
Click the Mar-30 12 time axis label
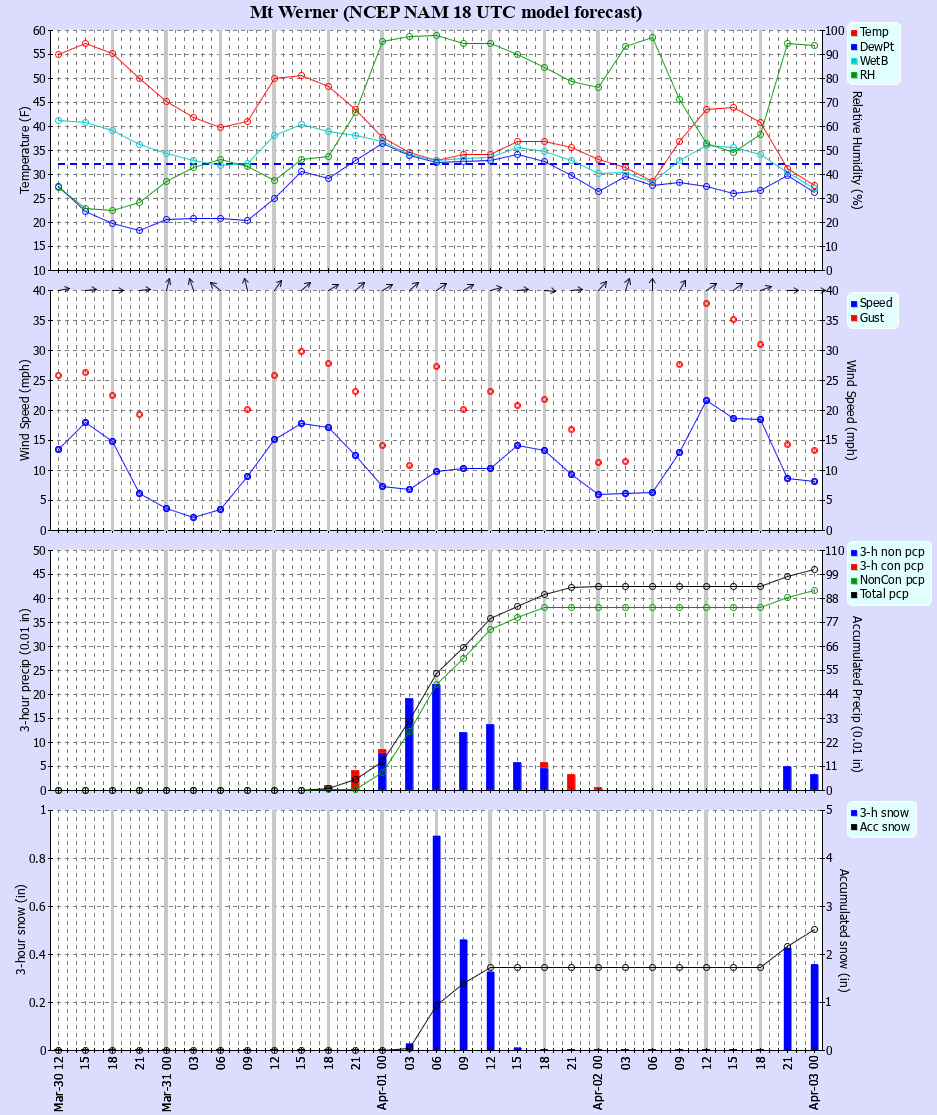[x=59, y=1085]
